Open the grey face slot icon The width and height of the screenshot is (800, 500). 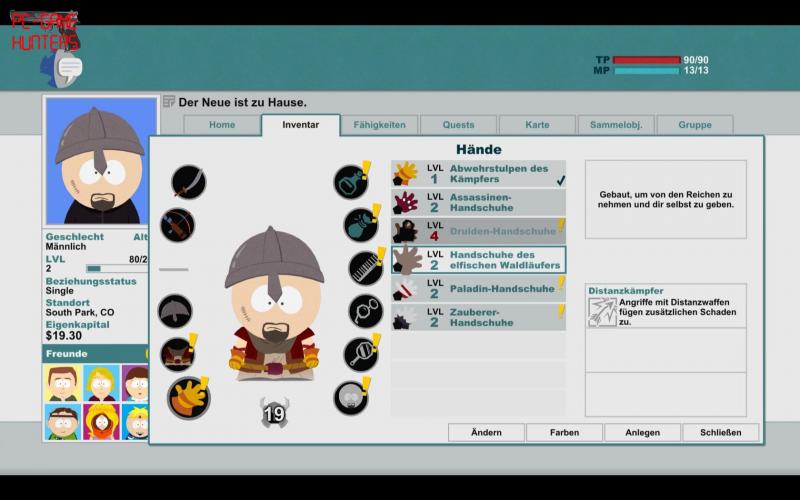[x=351, y=398]
